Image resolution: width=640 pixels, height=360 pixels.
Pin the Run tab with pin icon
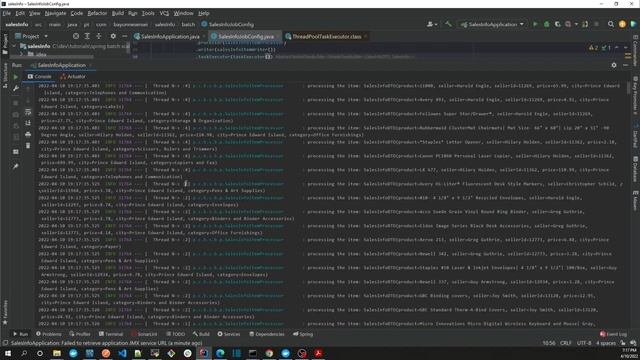[x=16, y=167]
